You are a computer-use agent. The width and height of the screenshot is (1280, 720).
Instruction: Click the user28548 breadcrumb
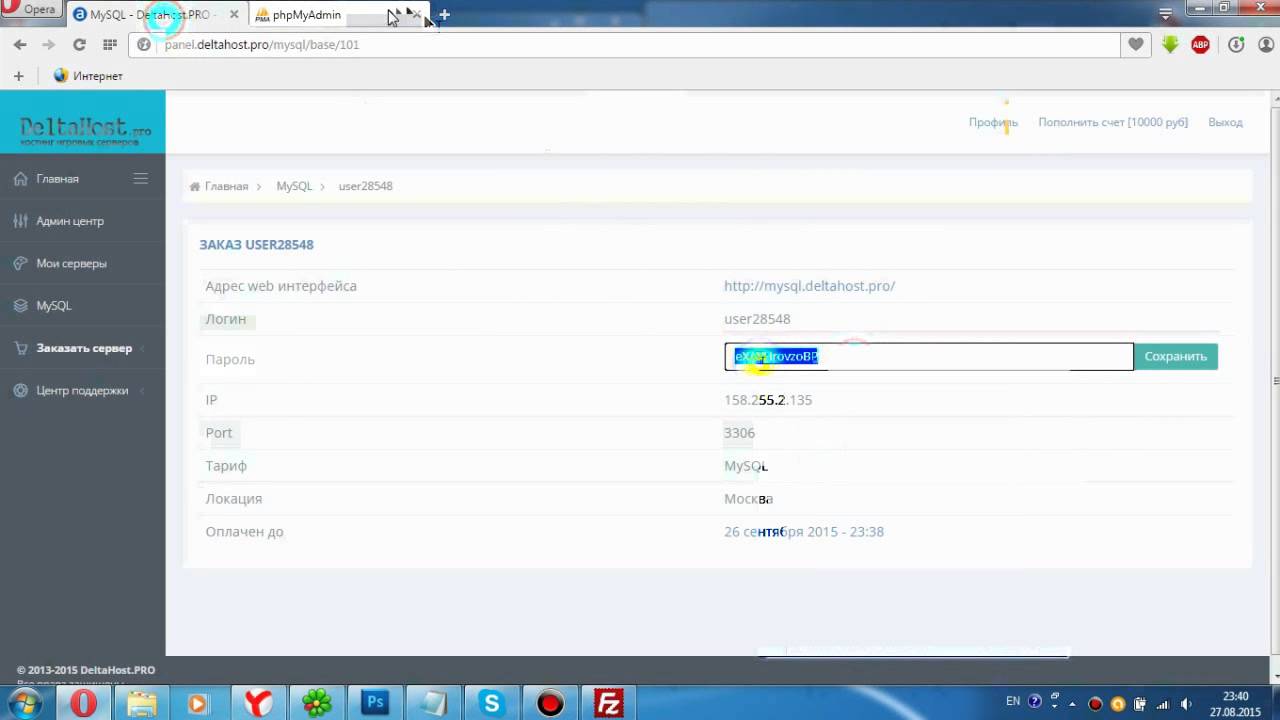[x=365, y=186]
